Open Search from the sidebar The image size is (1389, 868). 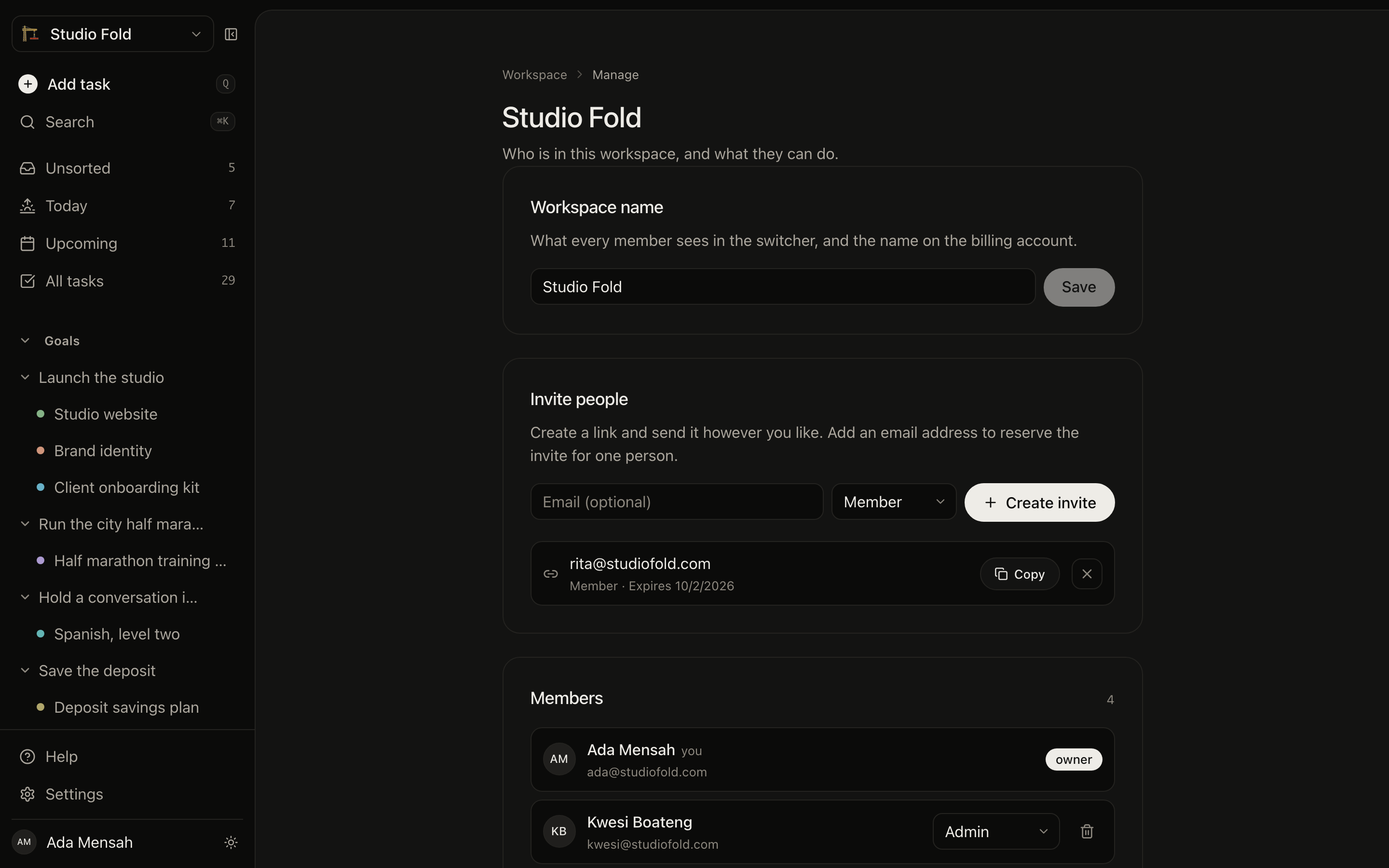coord(127,122)
